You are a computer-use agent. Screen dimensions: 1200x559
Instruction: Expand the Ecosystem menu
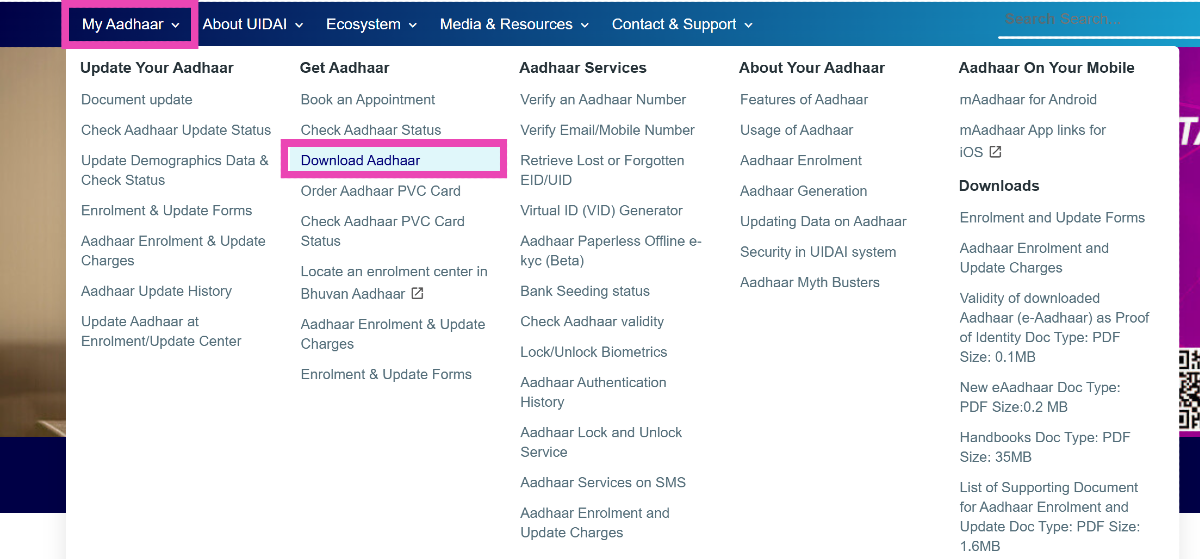tap(371, 24)
